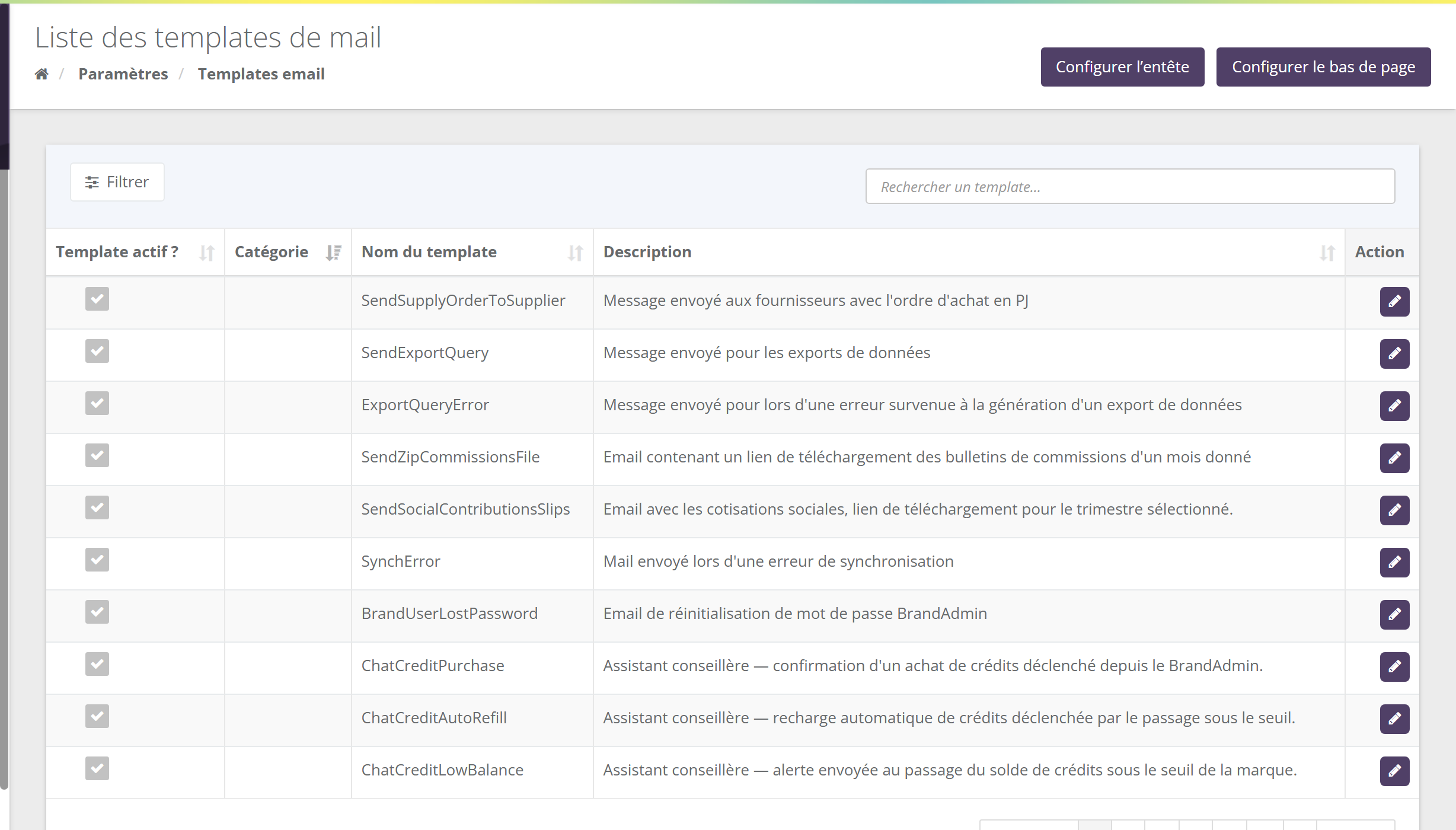Screen dimensions: 1456x830
Task: Open Templates email breadcrumb link
Action: point(261,74)
